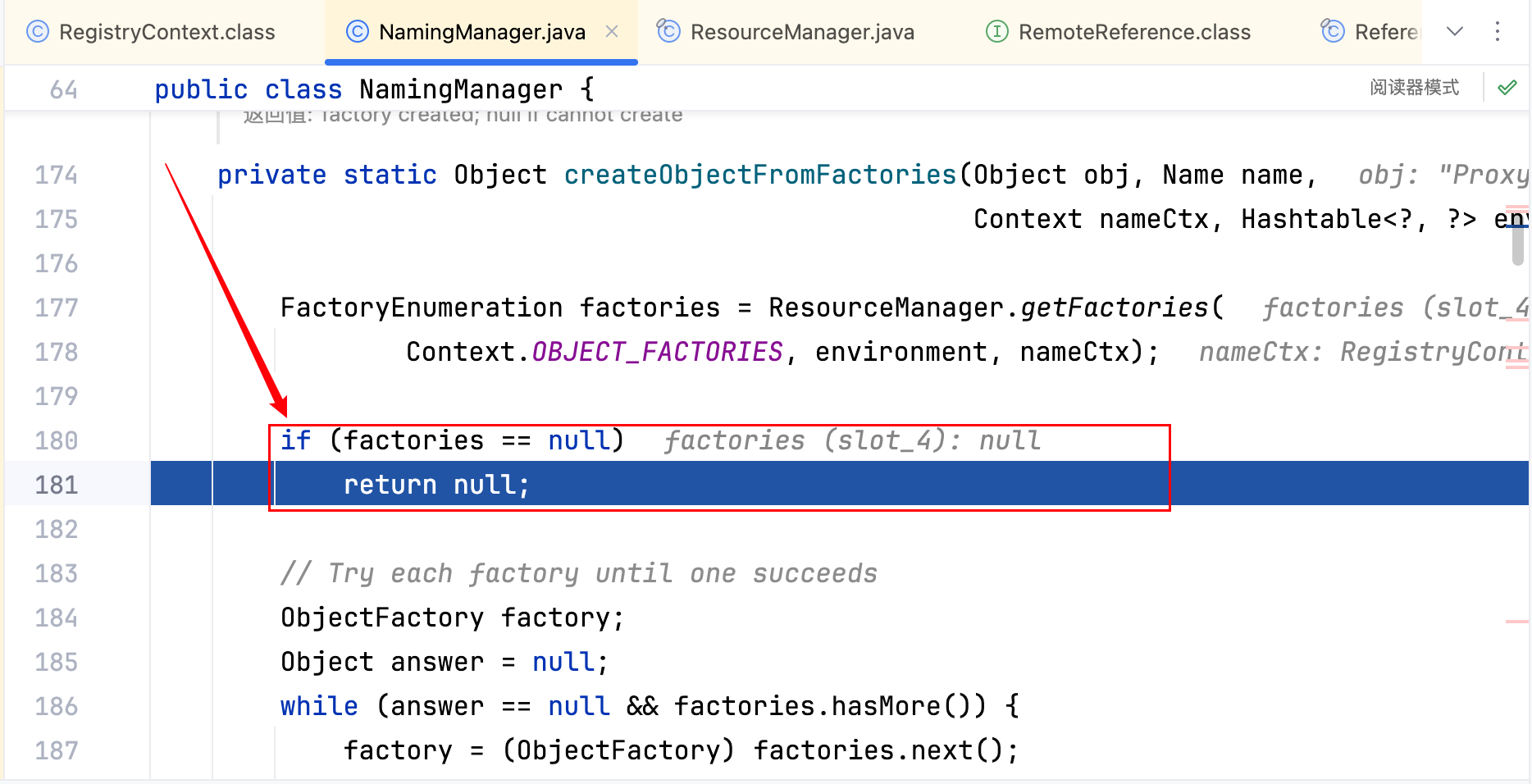Viewport: 1532px width, 784px height.
Task: Click line number 177 in the gutter
Action: (x=56, y=308)
